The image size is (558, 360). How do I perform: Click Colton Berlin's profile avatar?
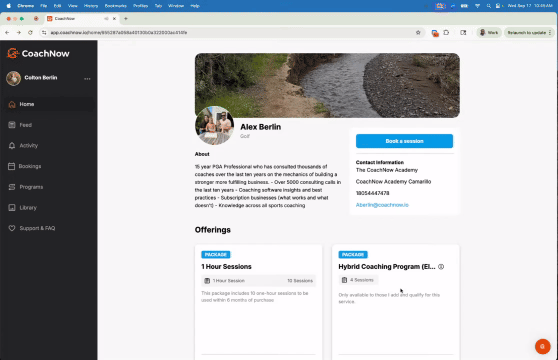point(14,78)
